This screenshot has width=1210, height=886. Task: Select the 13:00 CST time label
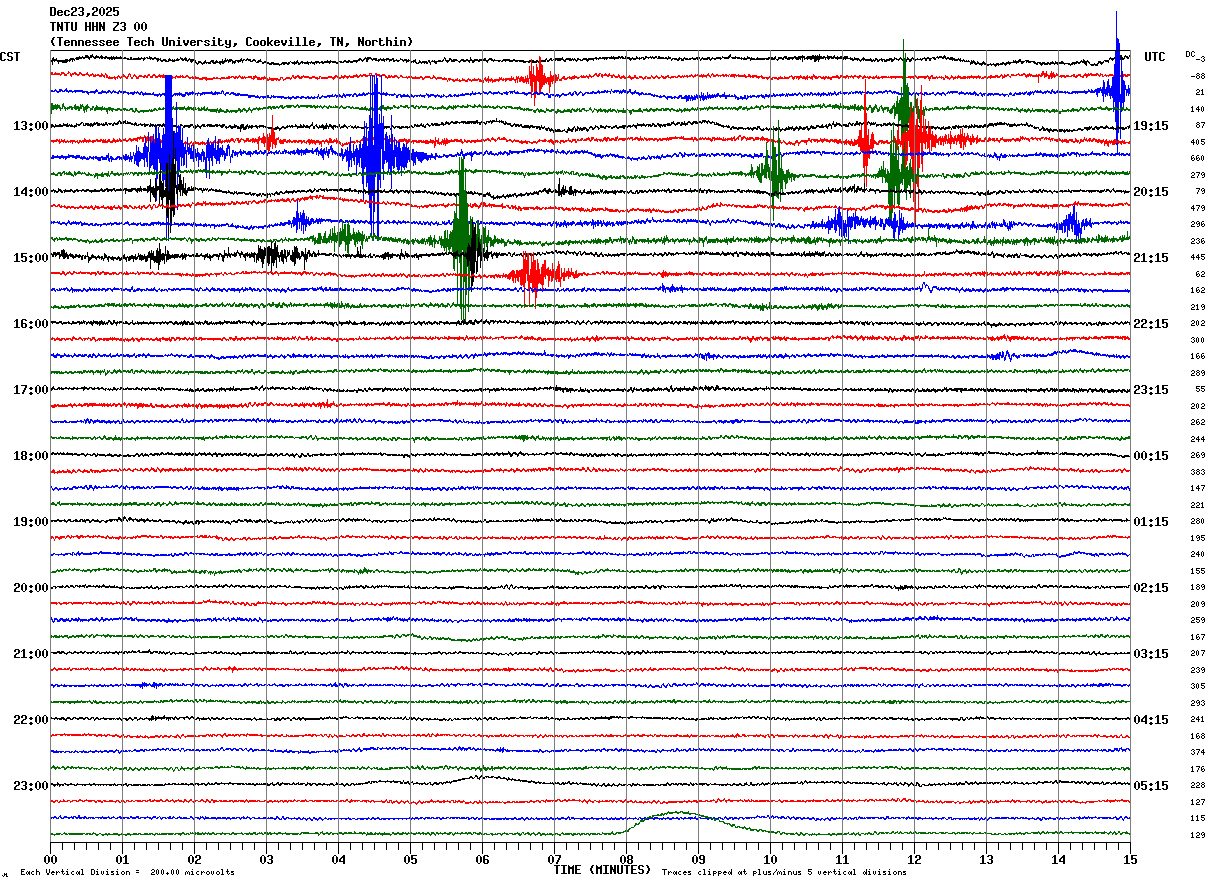tap(30, 126)
